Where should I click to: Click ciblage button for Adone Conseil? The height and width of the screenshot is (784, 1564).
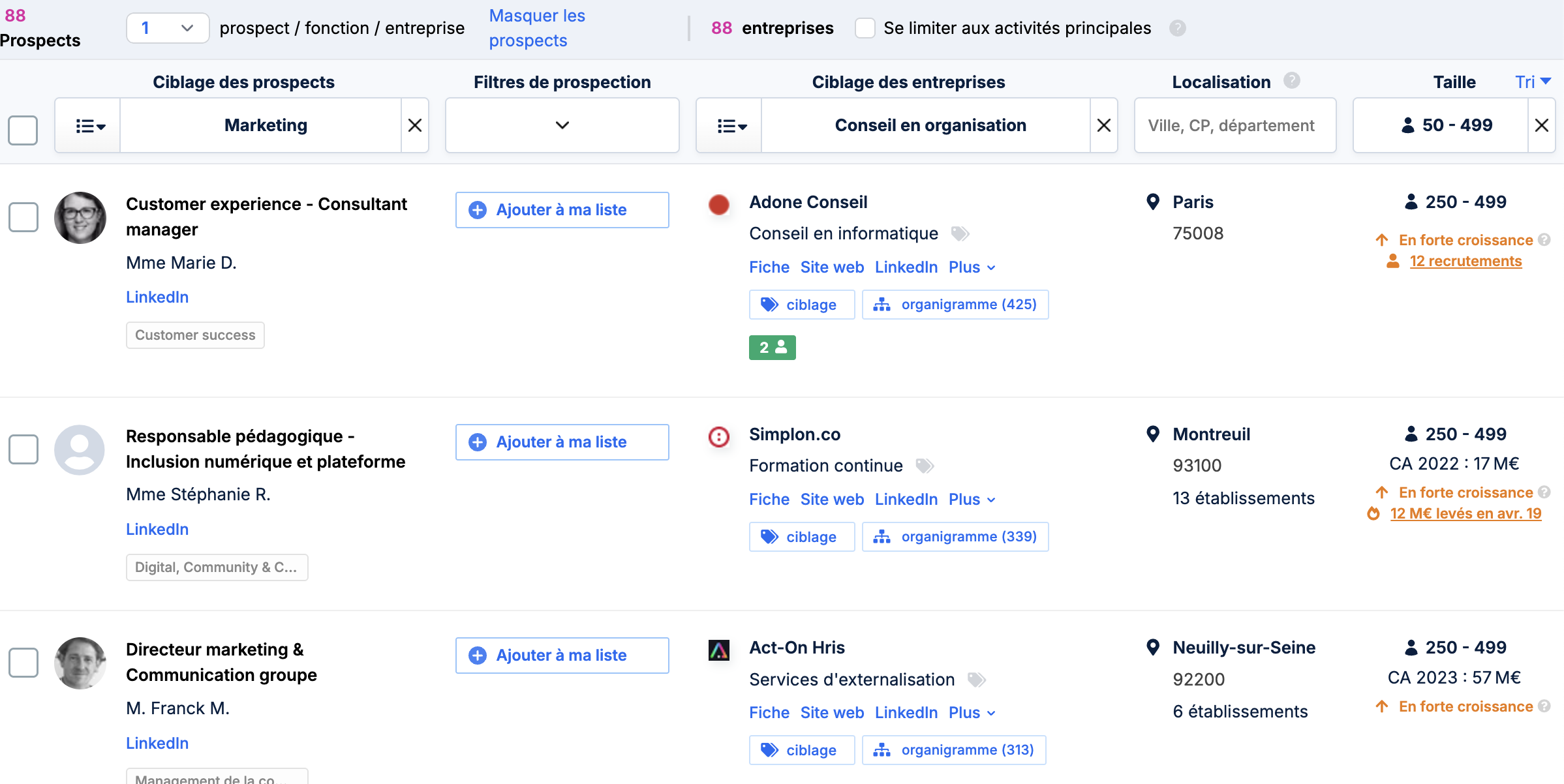tap(802, 305)
